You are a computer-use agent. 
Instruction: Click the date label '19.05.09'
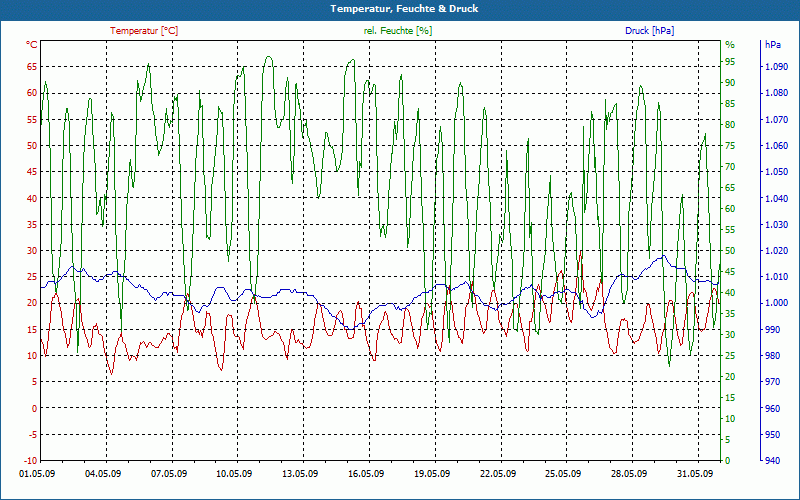[432, 473]
